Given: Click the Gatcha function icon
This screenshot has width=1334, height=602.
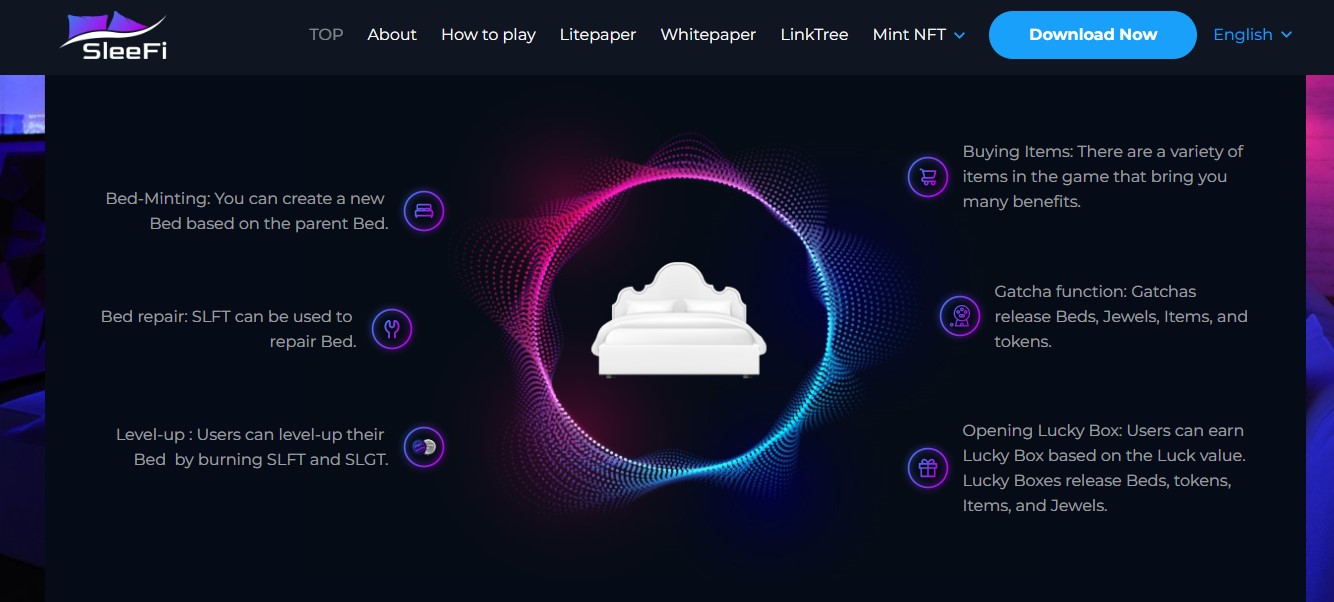Looking at the screenshot, I should click(x=960, y=316).
